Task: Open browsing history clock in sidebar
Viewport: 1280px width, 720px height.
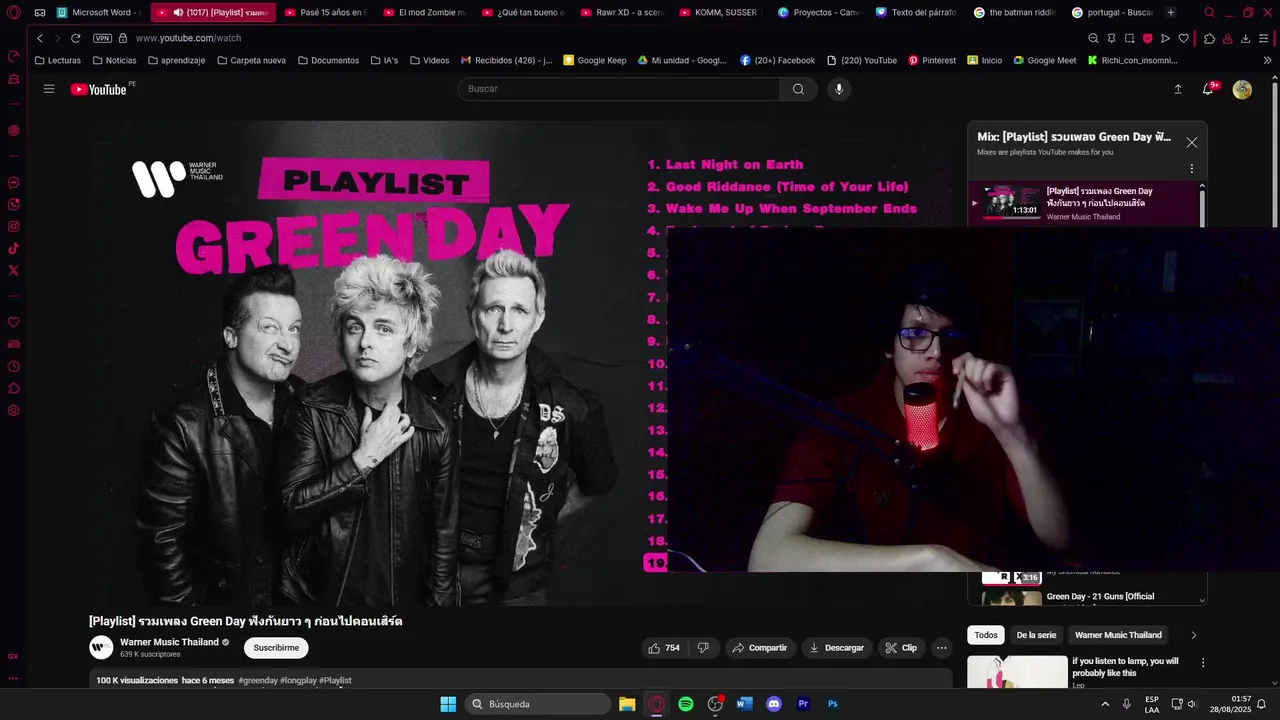Action: (14, 367)
